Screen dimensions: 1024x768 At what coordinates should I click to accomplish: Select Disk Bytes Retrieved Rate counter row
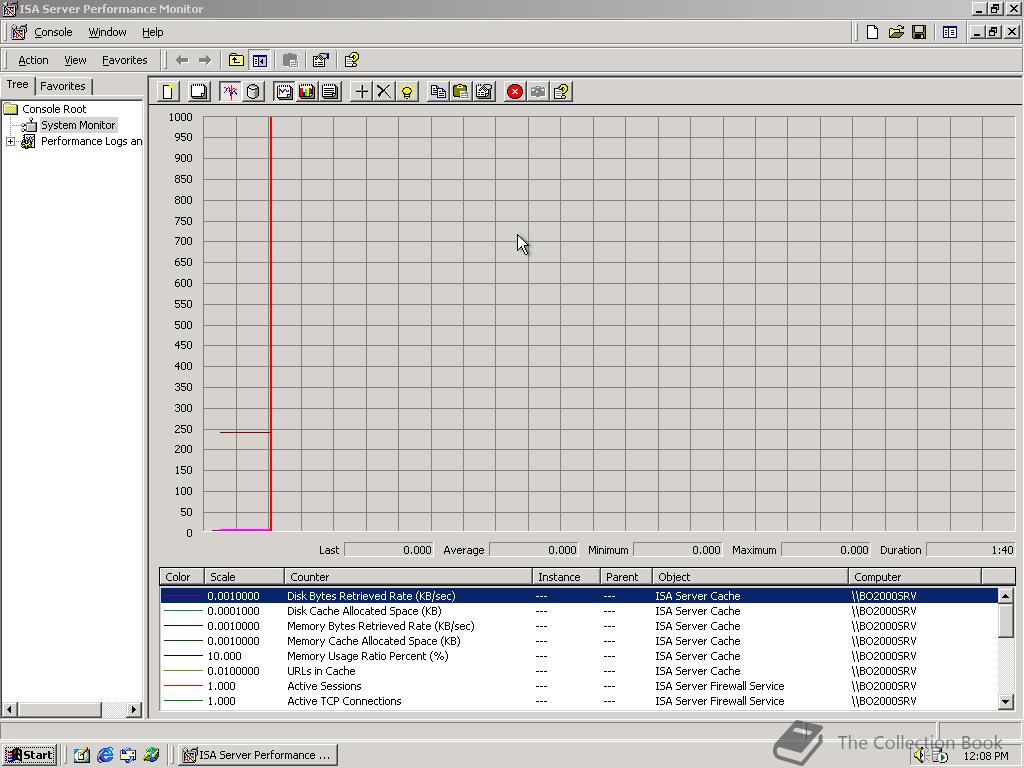579,596
